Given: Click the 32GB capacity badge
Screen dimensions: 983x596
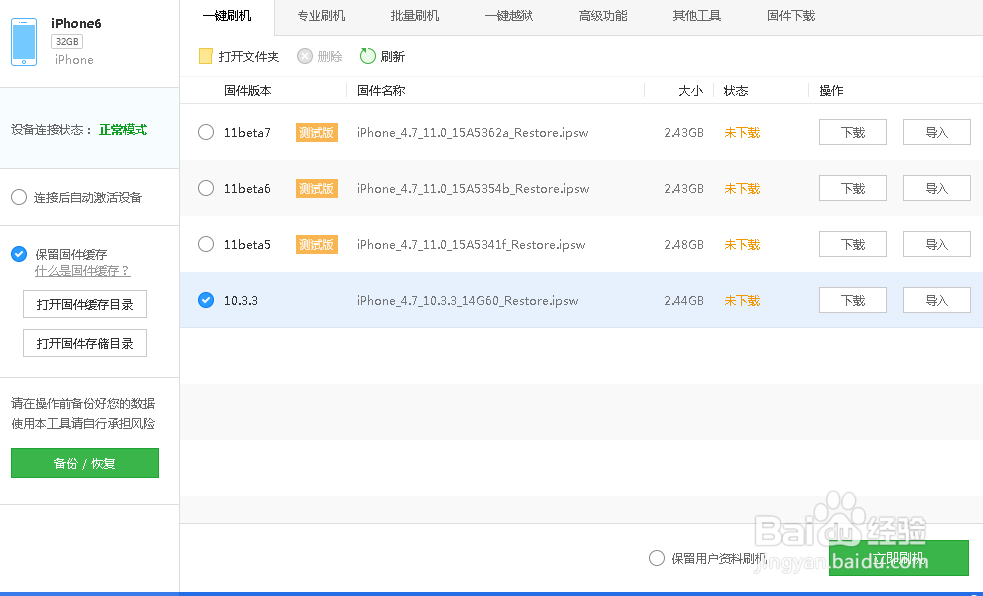Looking at the screenshot, I should click(x=67, y=41).
